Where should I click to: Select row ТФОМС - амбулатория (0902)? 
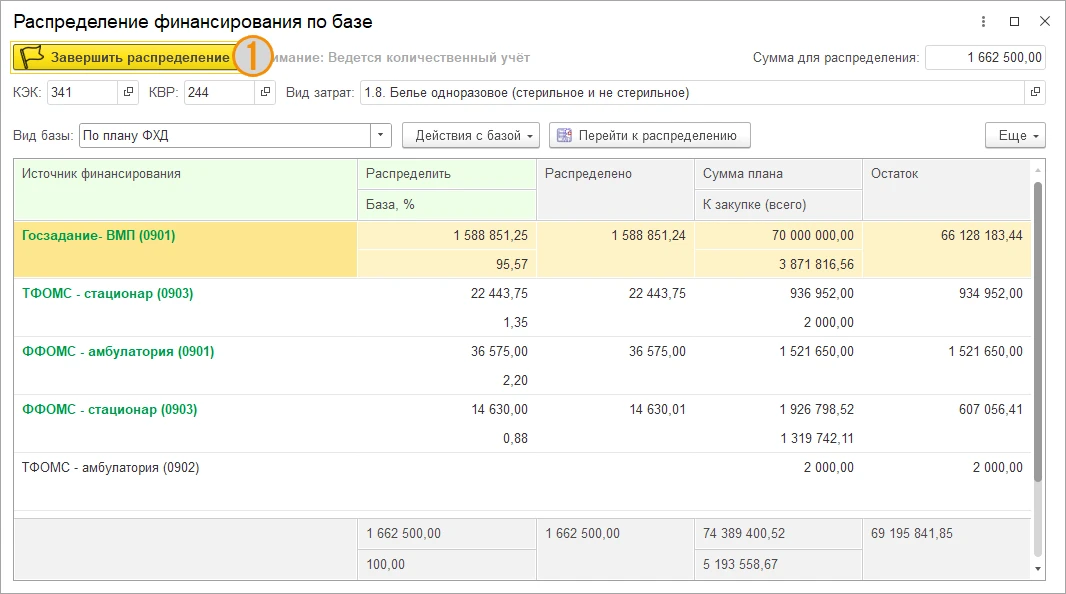point(522,482)
